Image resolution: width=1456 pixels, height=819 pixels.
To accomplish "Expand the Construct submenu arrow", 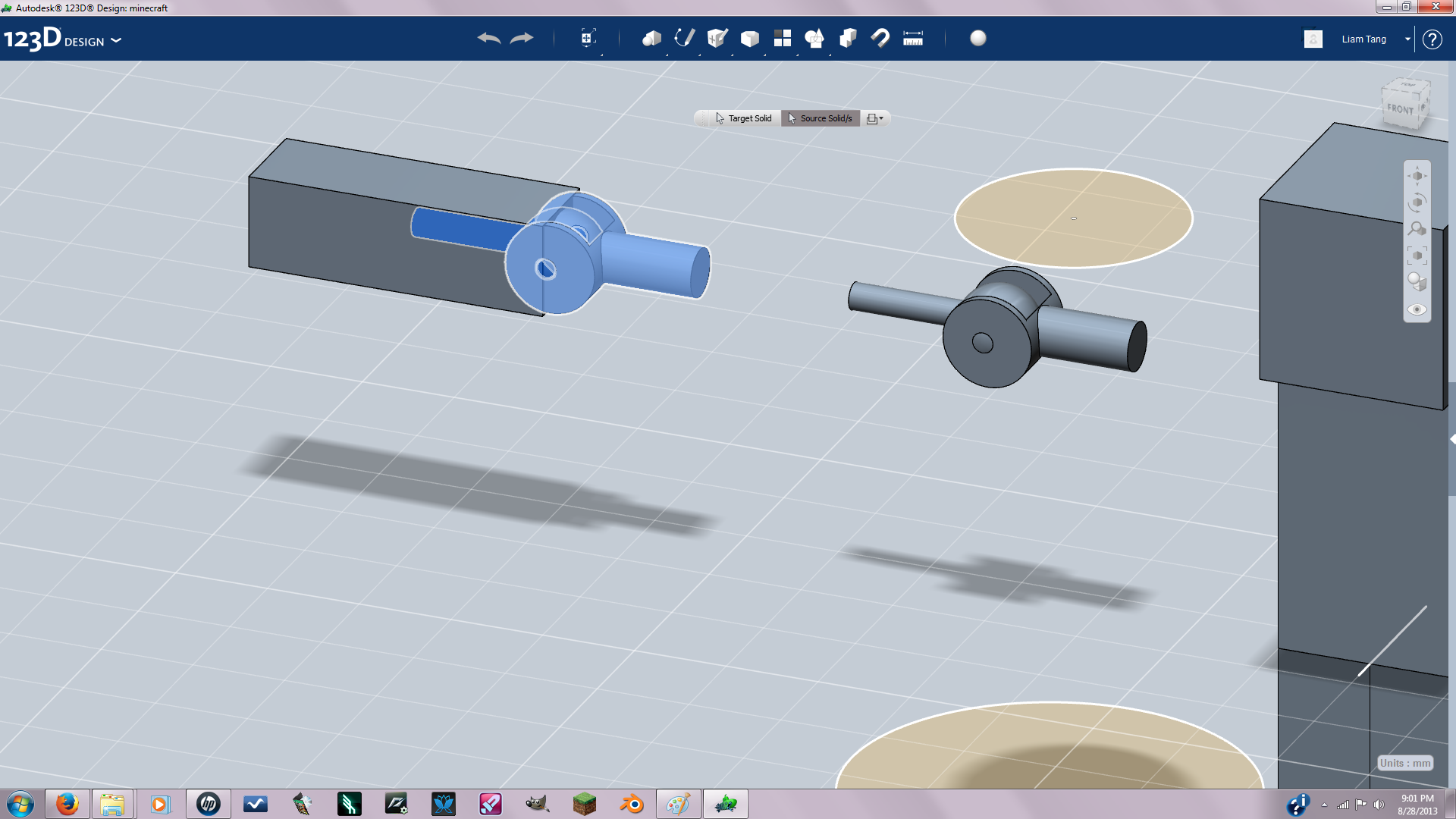I will click(x=733, y=54).
